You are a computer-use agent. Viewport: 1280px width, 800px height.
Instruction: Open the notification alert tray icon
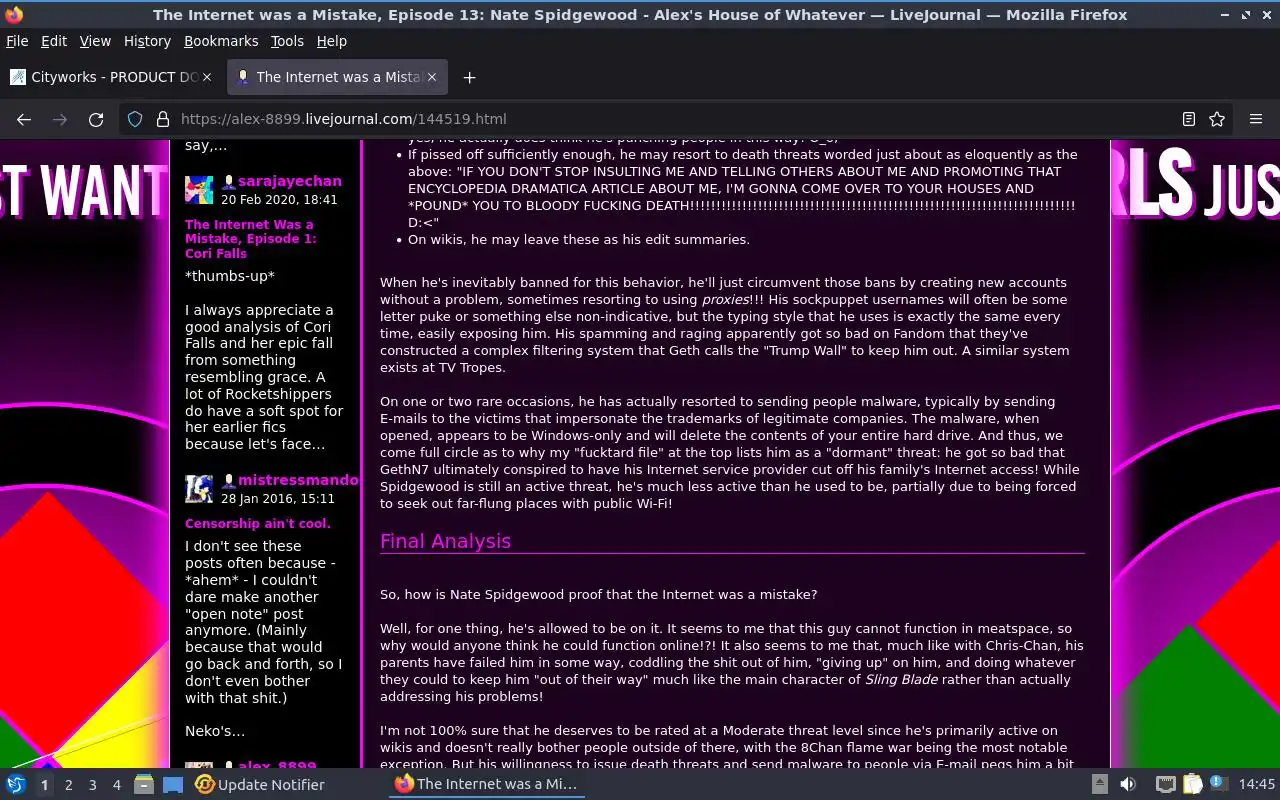1218,784
